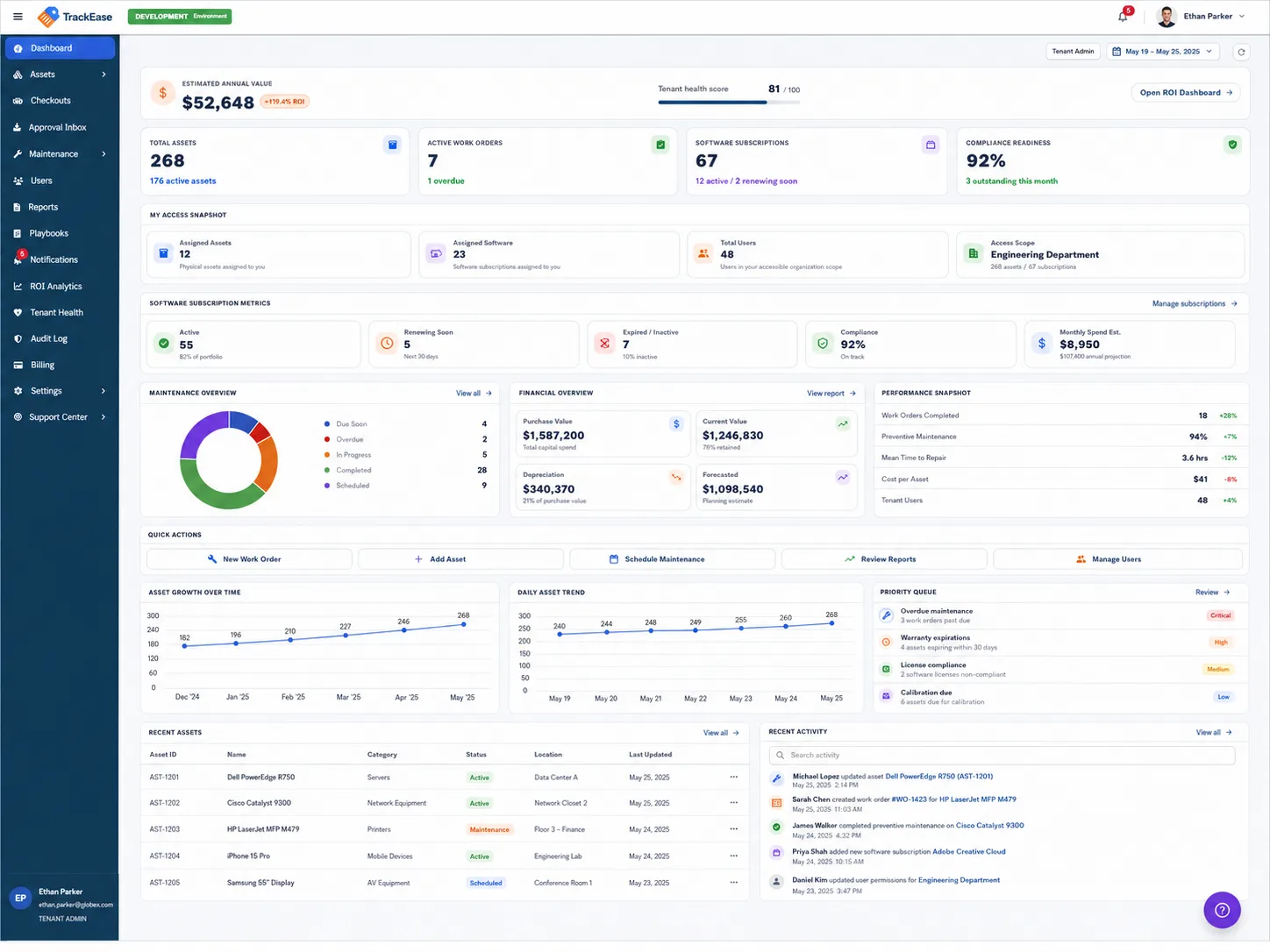Open the Dell PowerEdge R750 (AST-1201) activity link
Screen dimensions: 1270x952
click(x=939, y=777)
